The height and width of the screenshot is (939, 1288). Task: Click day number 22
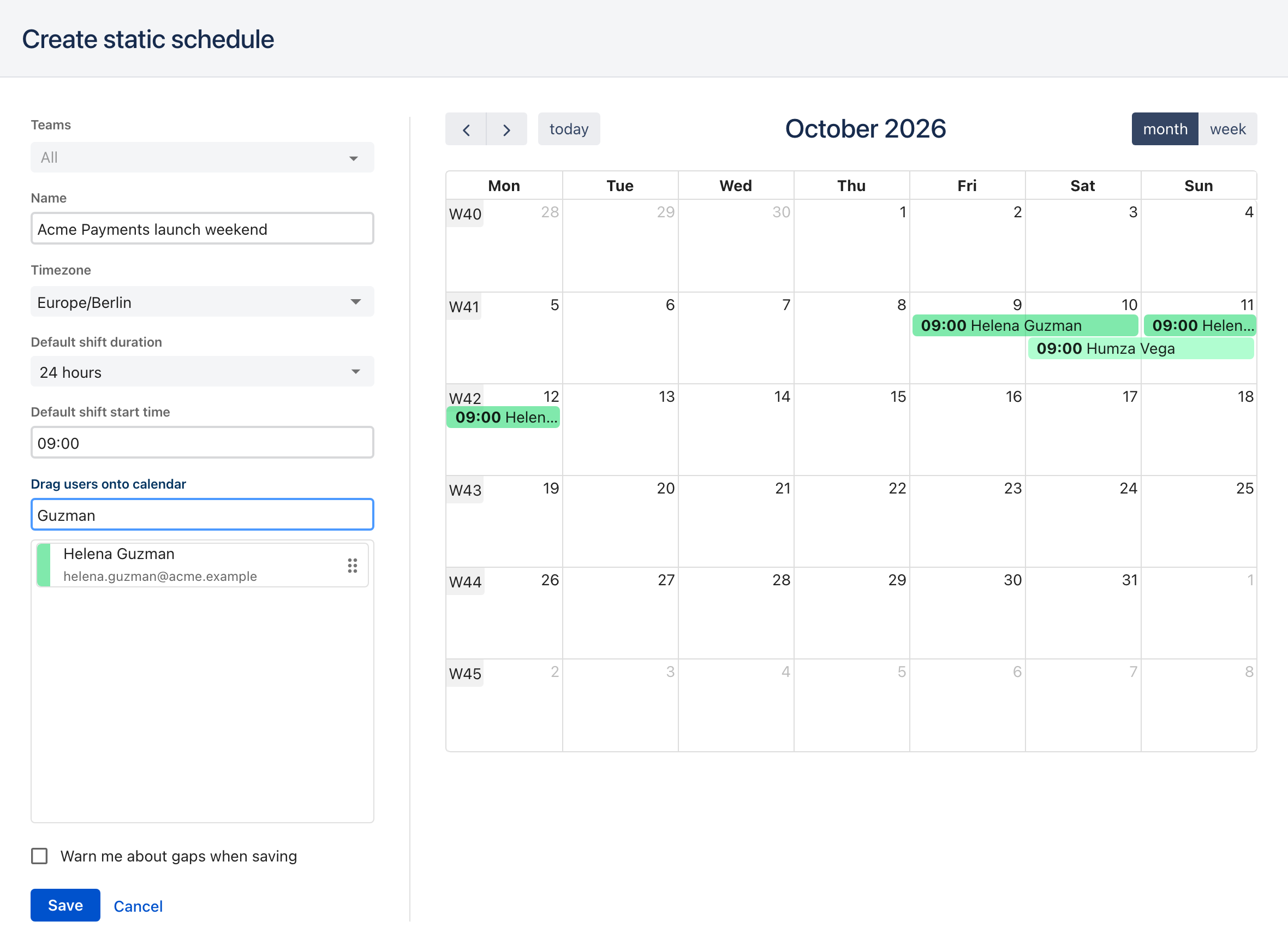coord(897,488)
